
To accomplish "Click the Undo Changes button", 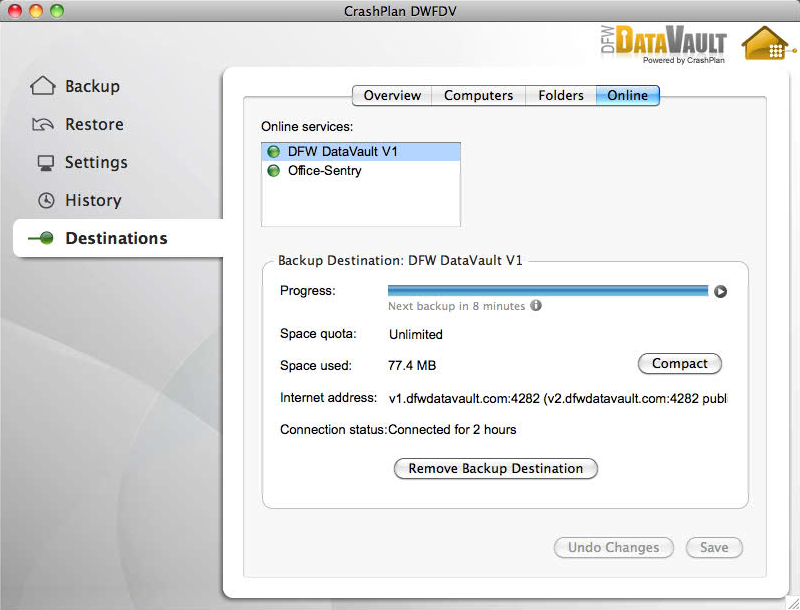I will 613,547.
